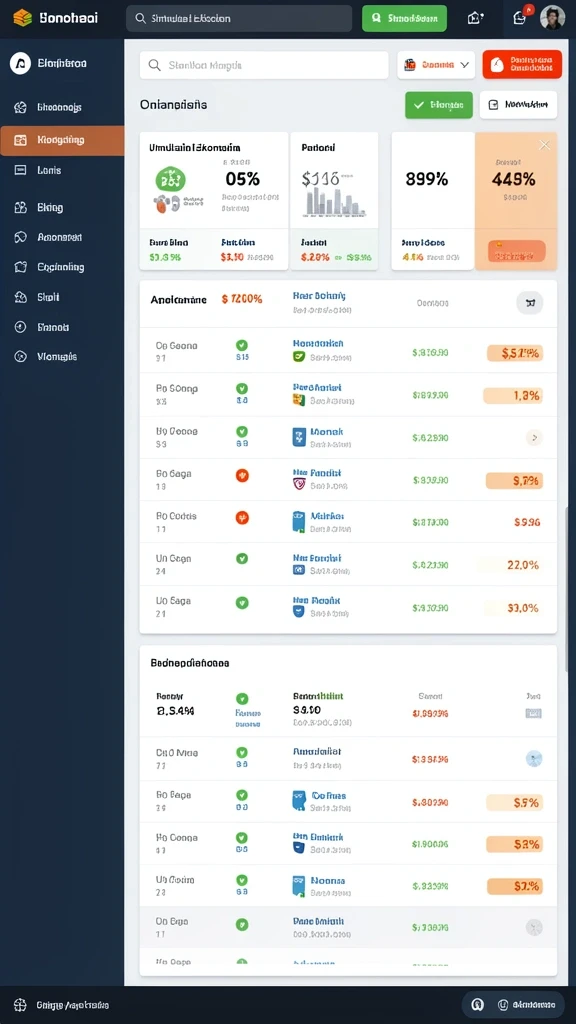Image resolution: width=576 pixels, height=1024 pixels.
Task: Click the round icon button in first table header
Action: point(530,302)
